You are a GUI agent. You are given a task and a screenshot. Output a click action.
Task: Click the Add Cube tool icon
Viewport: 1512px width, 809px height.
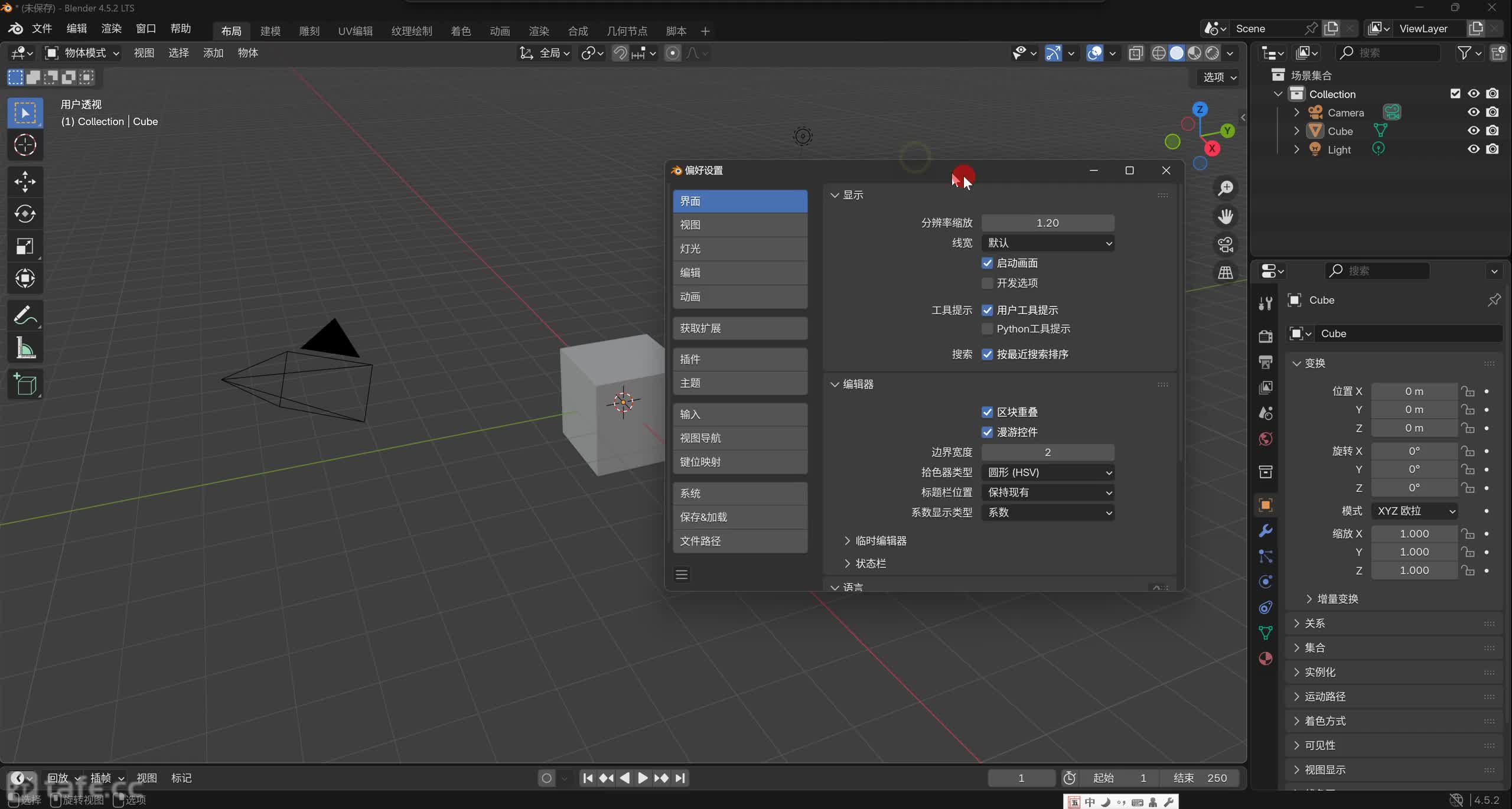(25, 384)
